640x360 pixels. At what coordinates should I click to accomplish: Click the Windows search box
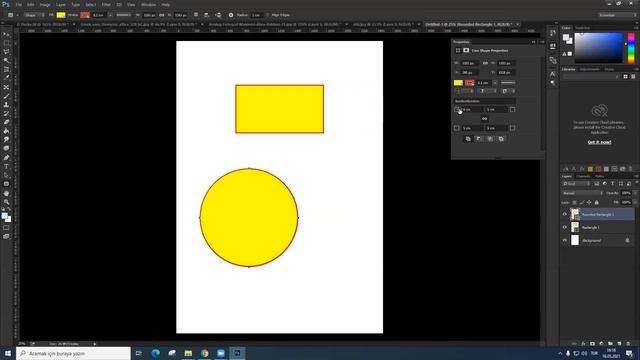[73, 353]
